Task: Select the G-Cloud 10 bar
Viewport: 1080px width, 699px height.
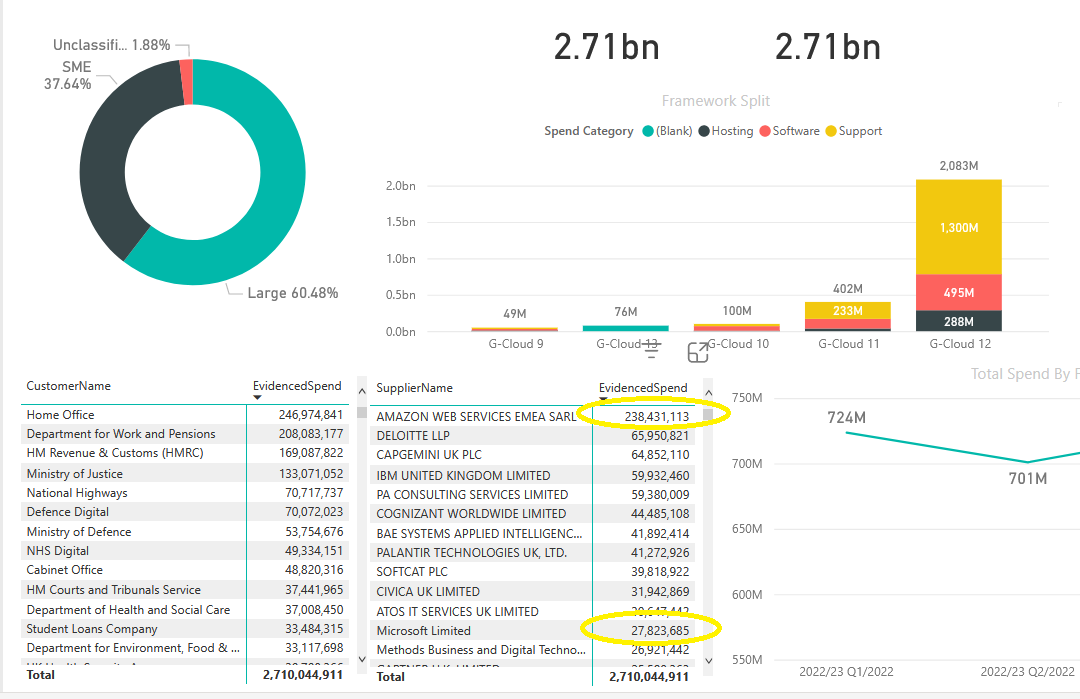Action: pyautogui.click(x=736, y=328)
